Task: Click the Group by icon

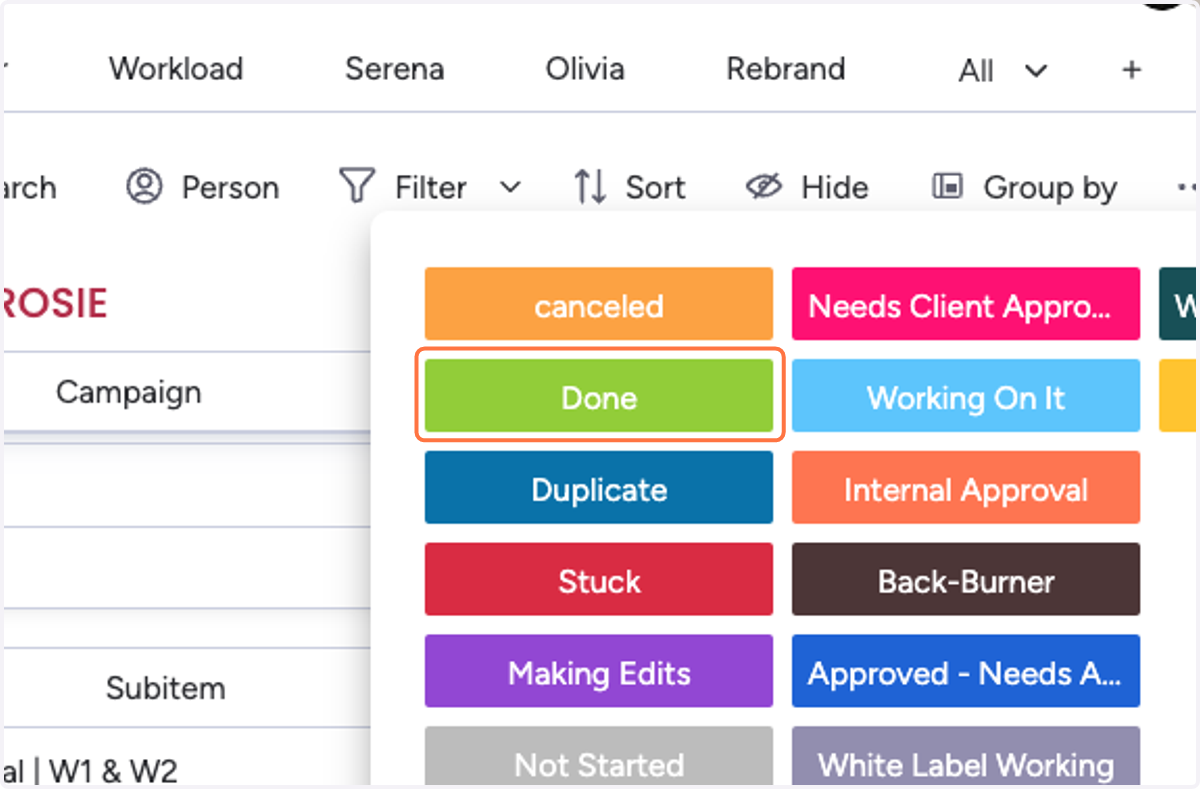Action: [x=947, y=187]
